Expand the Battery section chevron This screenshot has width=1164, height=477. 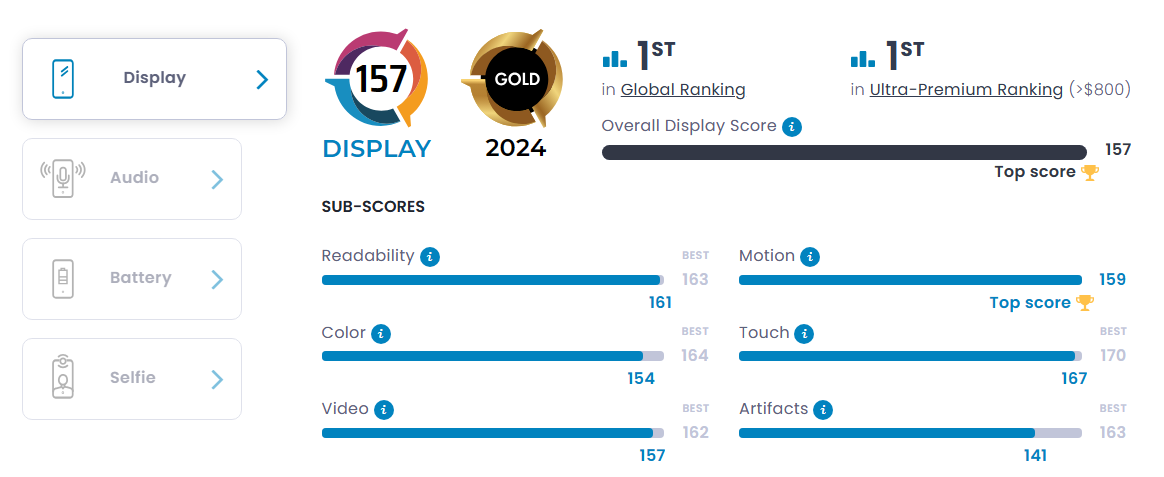pos(218,280)
